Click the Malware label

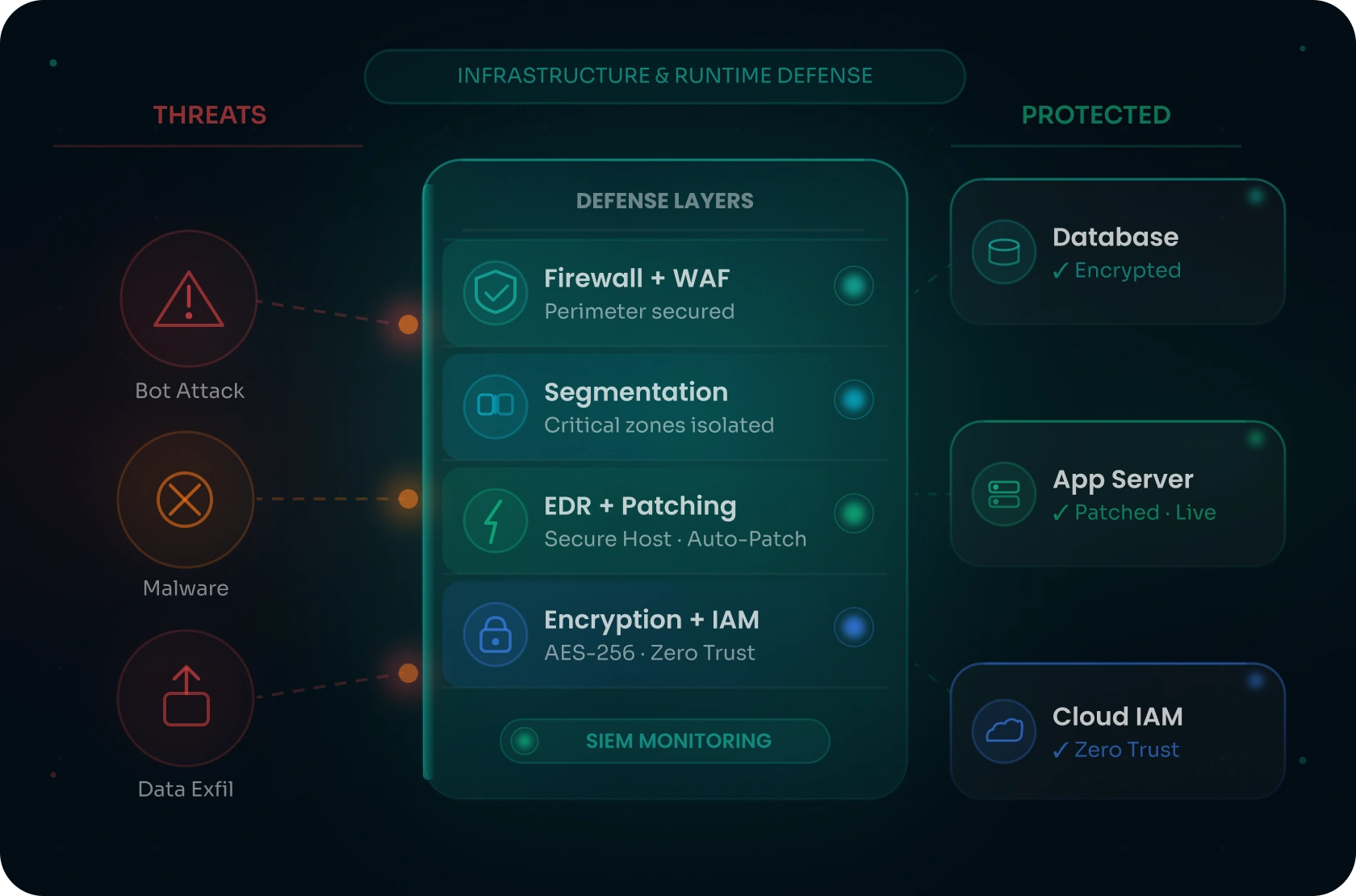pyautogui.click(x=186, y=588)
